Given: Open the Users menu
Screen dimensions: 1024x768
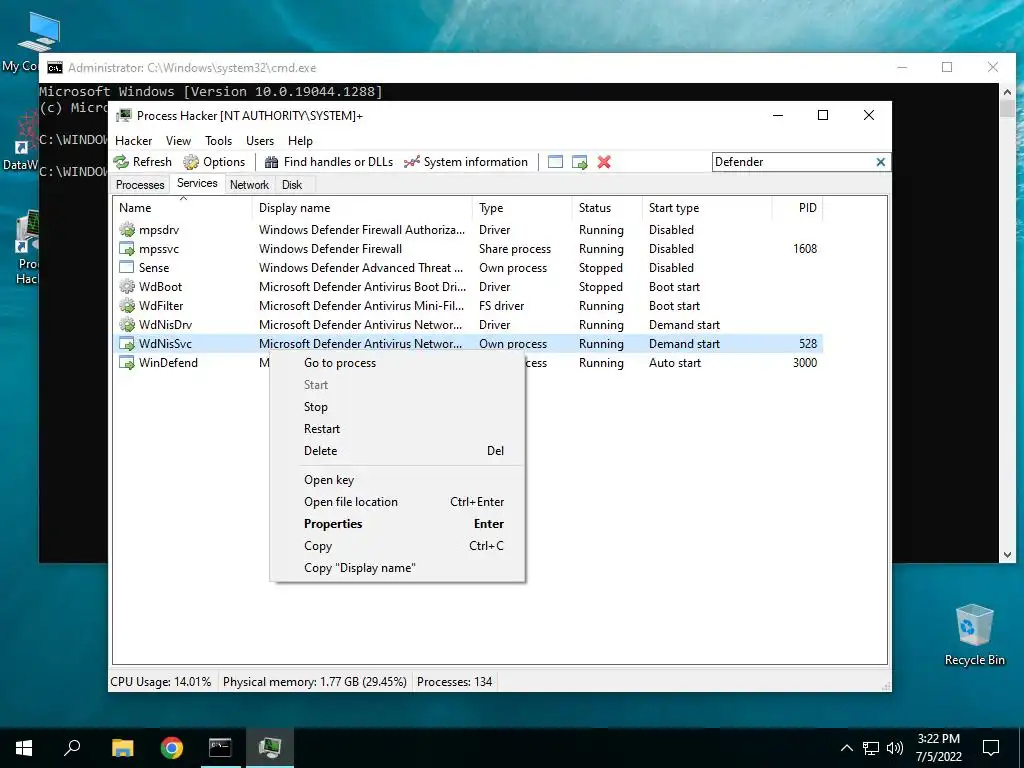Looking at the screenshot, I should pos(260,141).
